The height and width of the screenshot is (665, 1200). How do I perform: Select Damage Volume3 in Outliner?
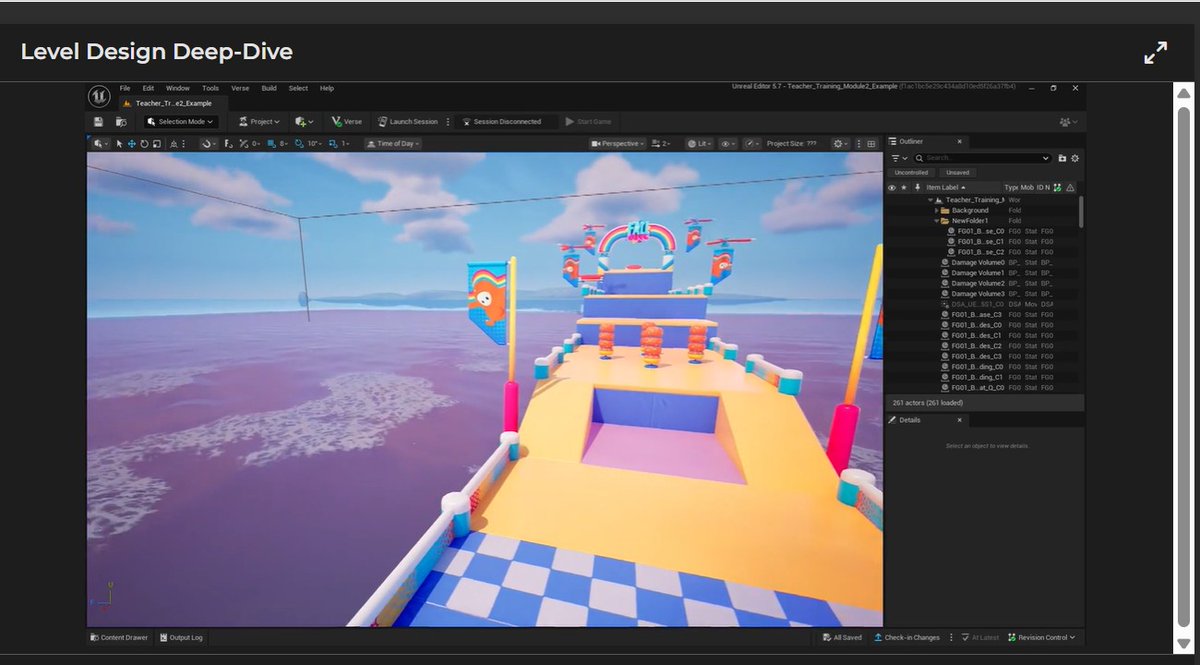(978, 294)
